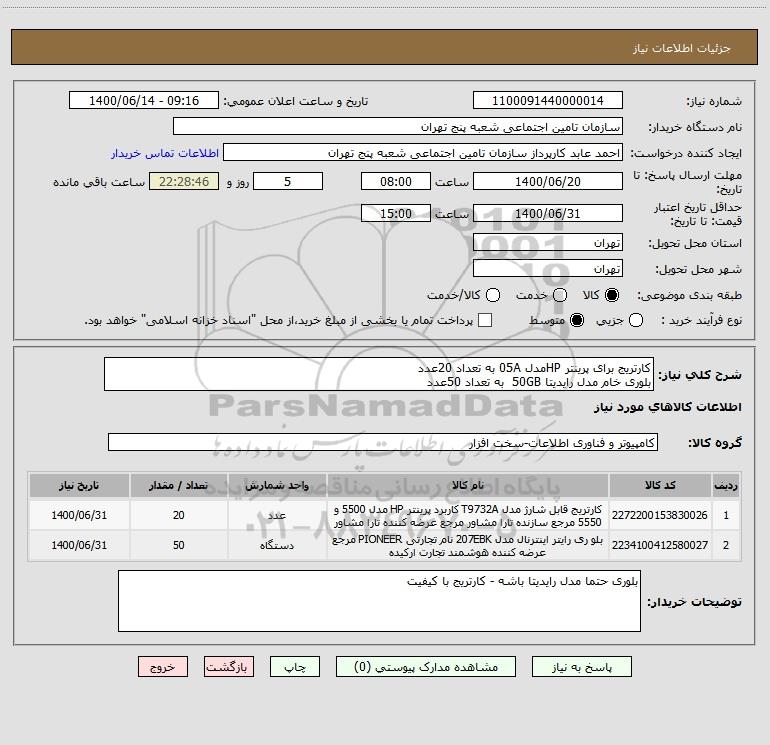Select the متوسط purchase type radio
770x745 pixels.
point(577,320)
